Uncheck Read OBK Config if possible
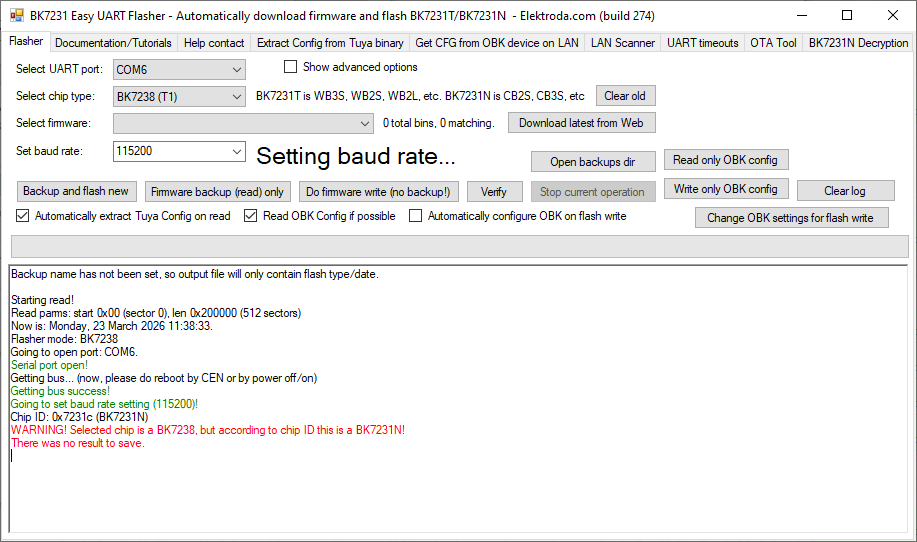Screen dimensions: 917x542 250,216
